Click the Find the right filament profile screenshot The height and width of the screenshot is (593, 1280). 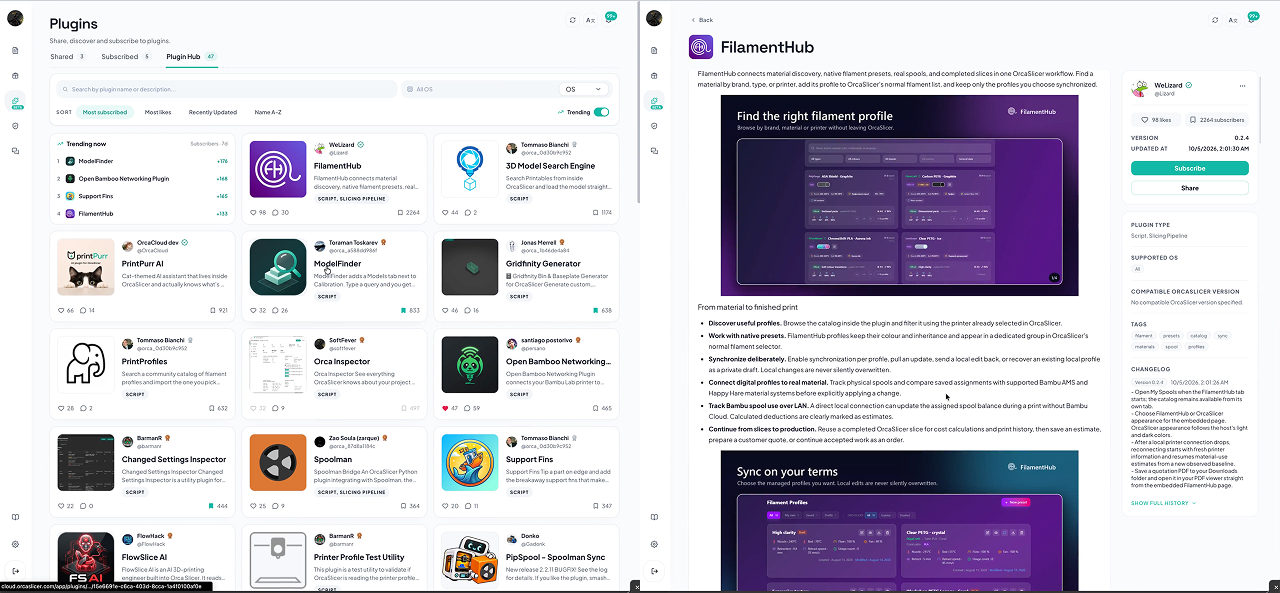(900, 195)
